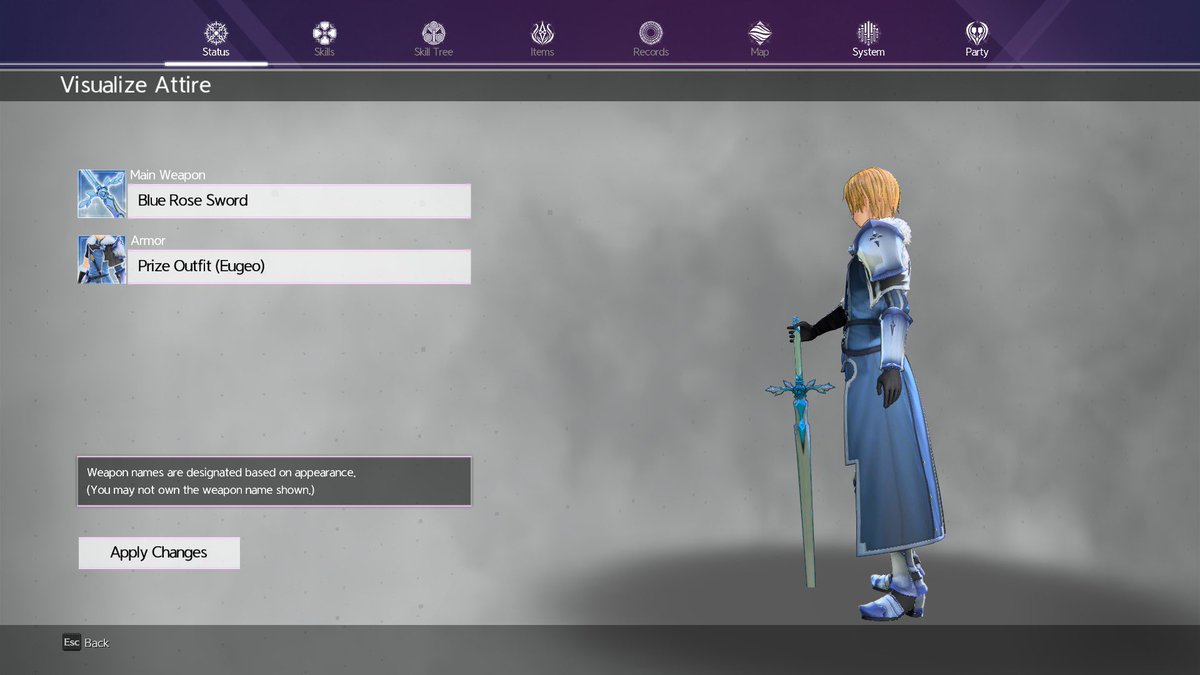1200x675 pixels.
Task: Switch to the System tab label
Action: point(868,52)
